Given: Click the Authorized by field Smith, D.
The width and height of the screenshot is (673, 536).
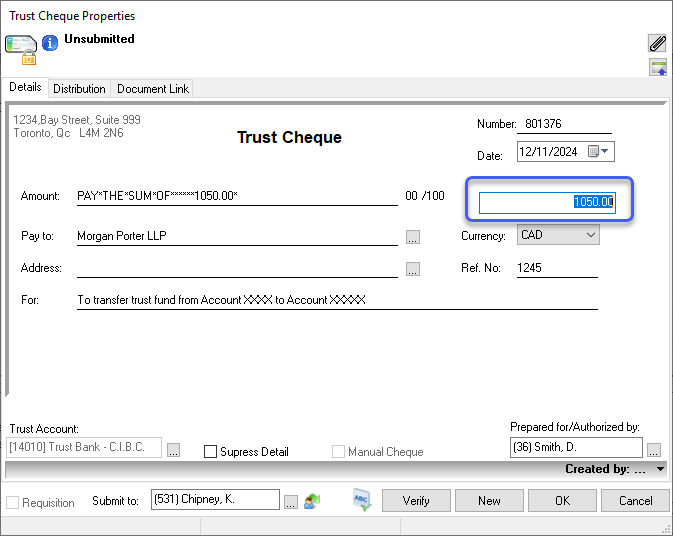Looking at the screenshot, I should click(576, 447).
